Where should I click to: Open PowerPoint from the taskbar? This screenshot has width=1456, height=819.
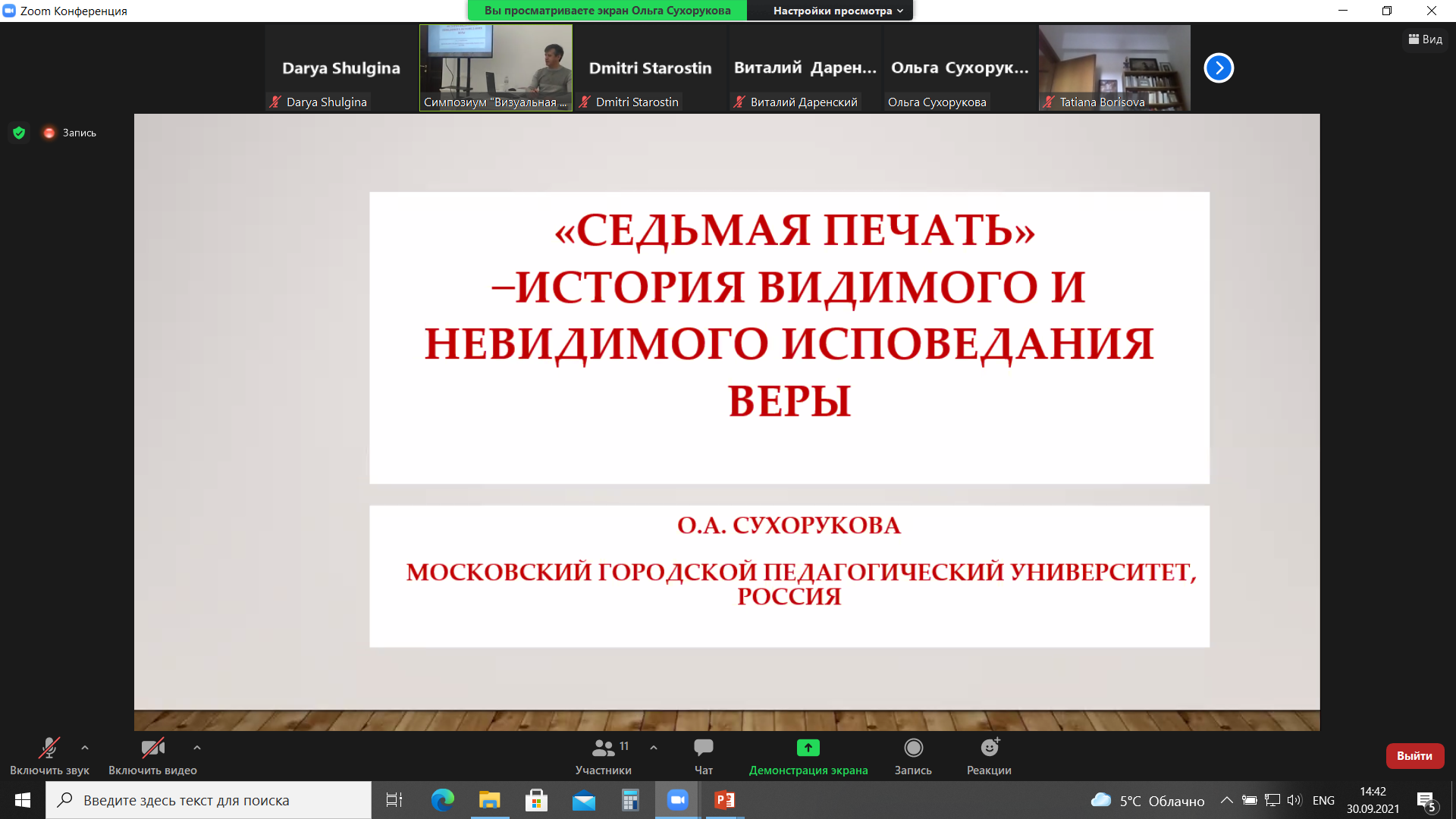pos(724,800)
